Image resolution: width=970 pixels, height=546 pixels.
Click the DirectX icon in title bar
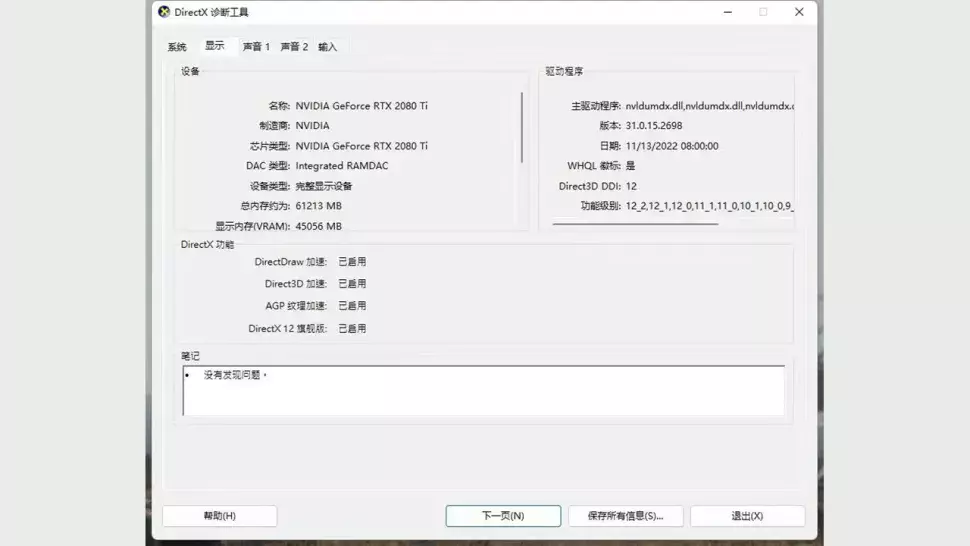coord(164,12)
